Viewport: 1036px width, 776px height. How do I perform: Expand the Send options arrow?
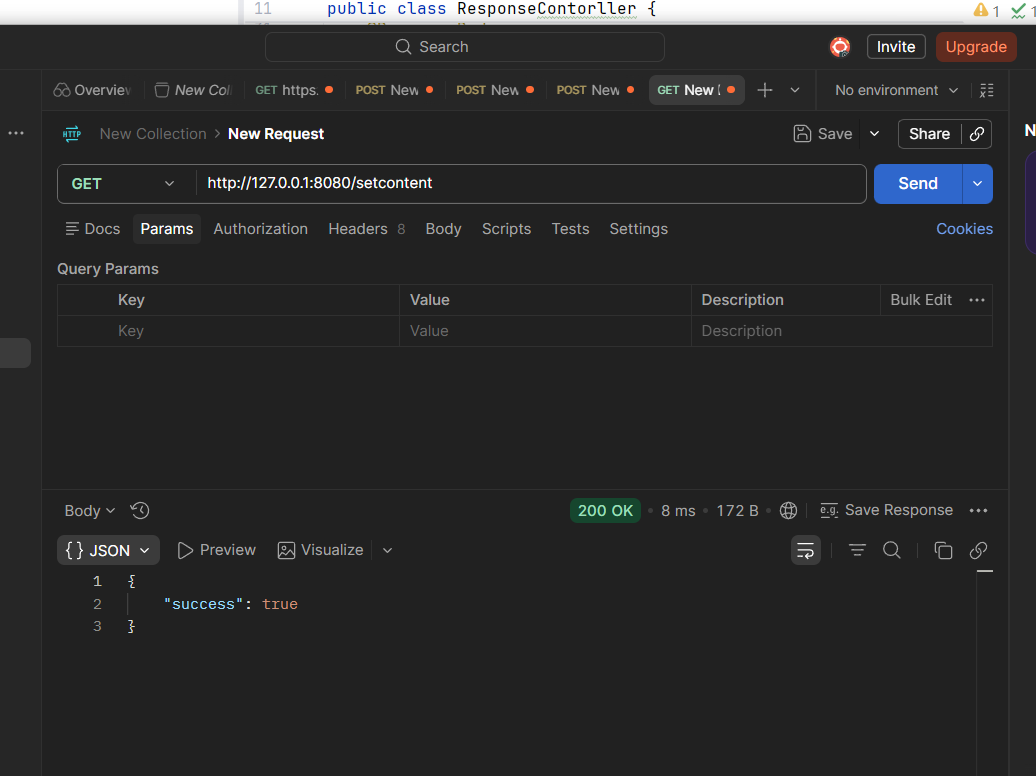coord(977,184)
